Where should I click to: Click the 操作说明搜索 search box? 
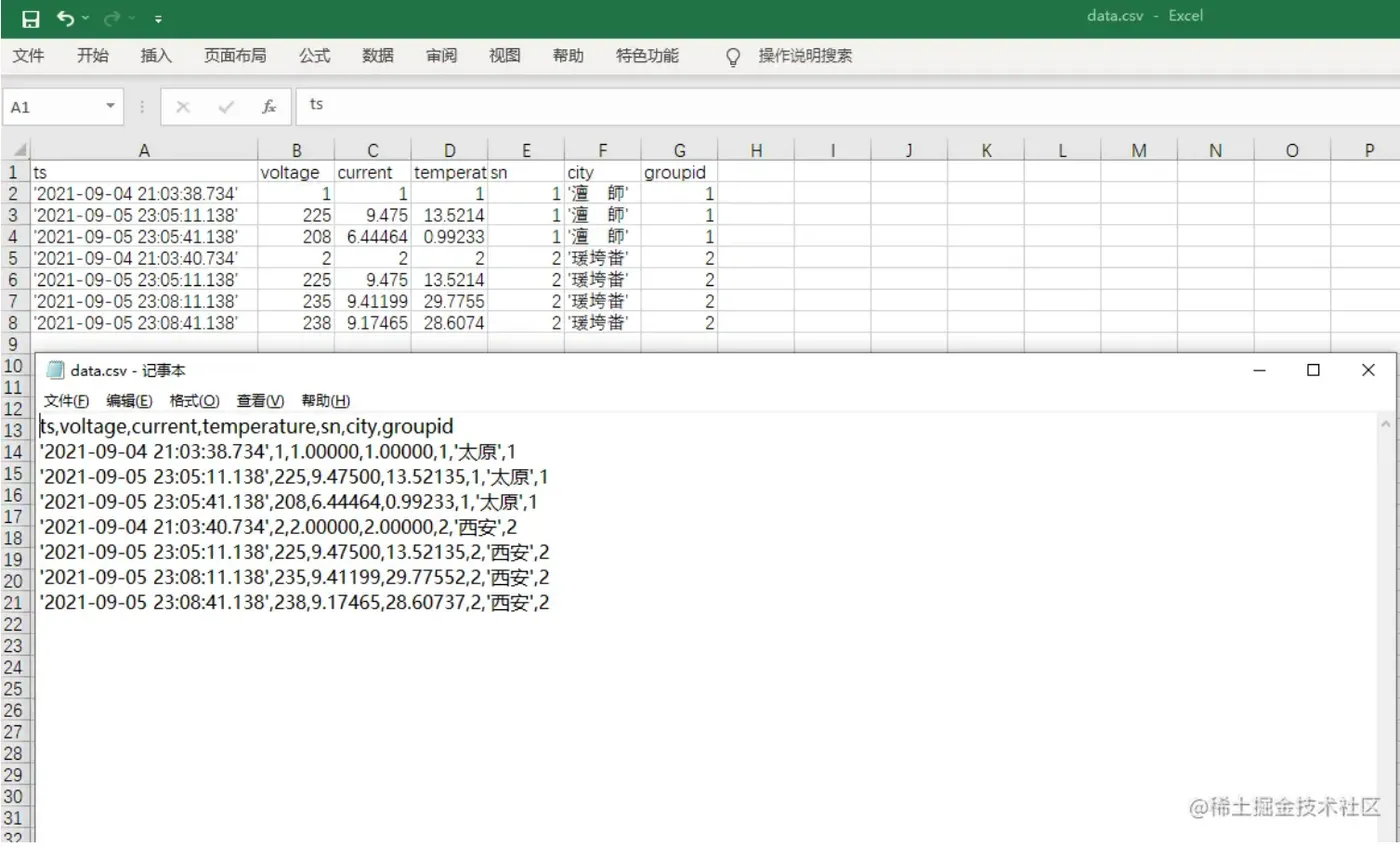click(805, 56)
